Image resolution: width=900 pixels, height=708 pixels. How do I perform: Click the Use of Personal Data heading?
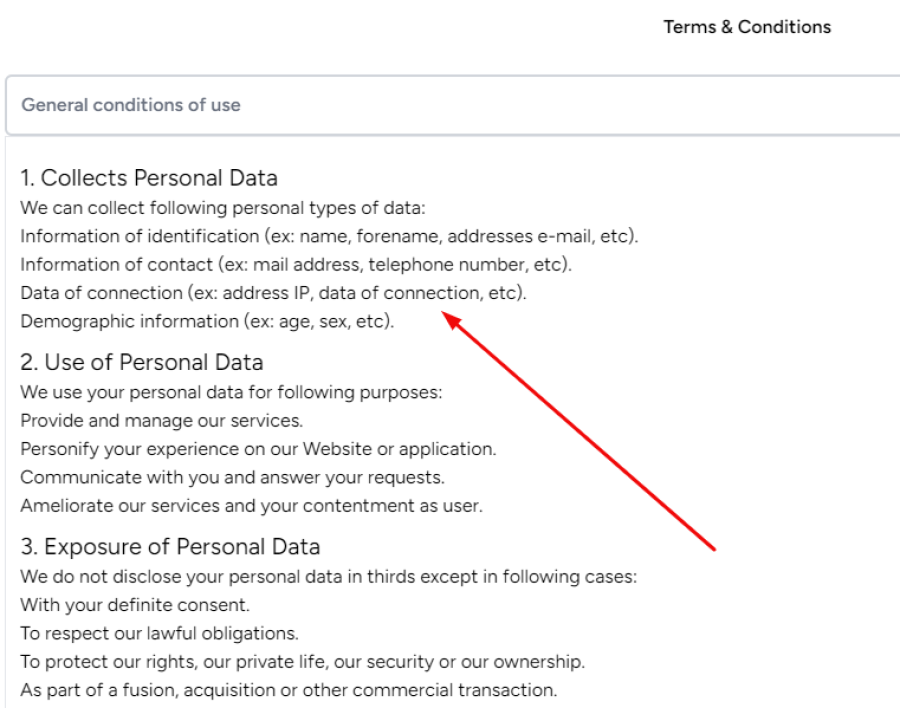pos(141,362)
